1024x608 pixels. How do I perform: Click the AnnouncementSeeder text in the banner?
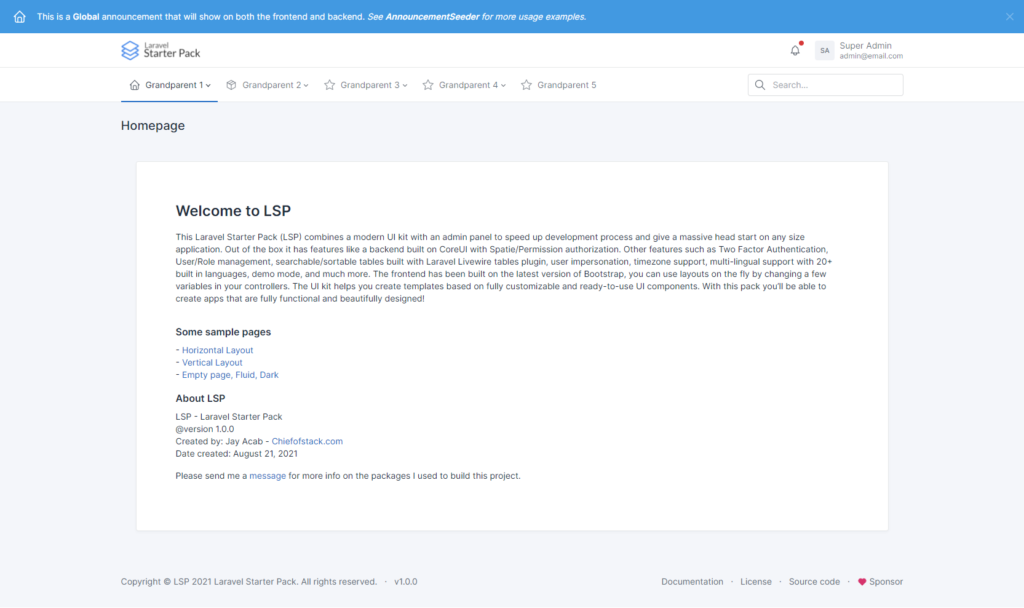coord(432,17)
